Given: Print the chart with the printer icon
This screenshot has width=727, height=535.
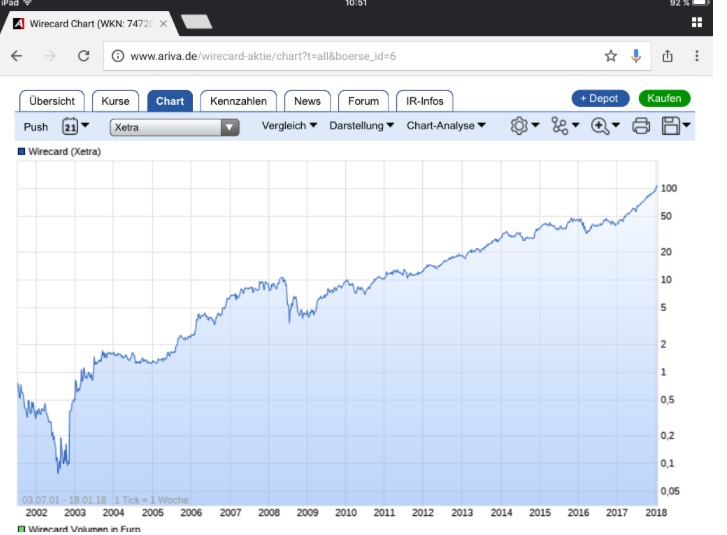Looking at the screenshot, I should pyautogui.click(x=641, y=126).
